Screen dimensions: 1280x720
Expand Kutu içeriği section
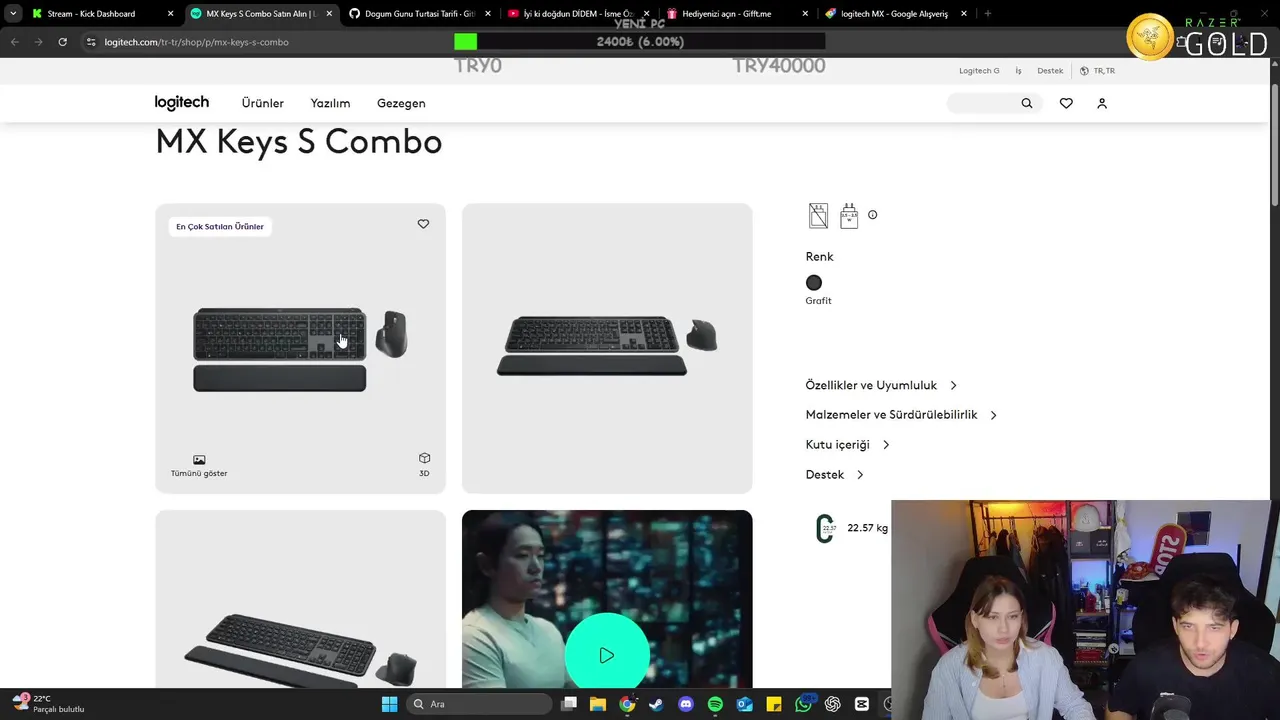847,445
